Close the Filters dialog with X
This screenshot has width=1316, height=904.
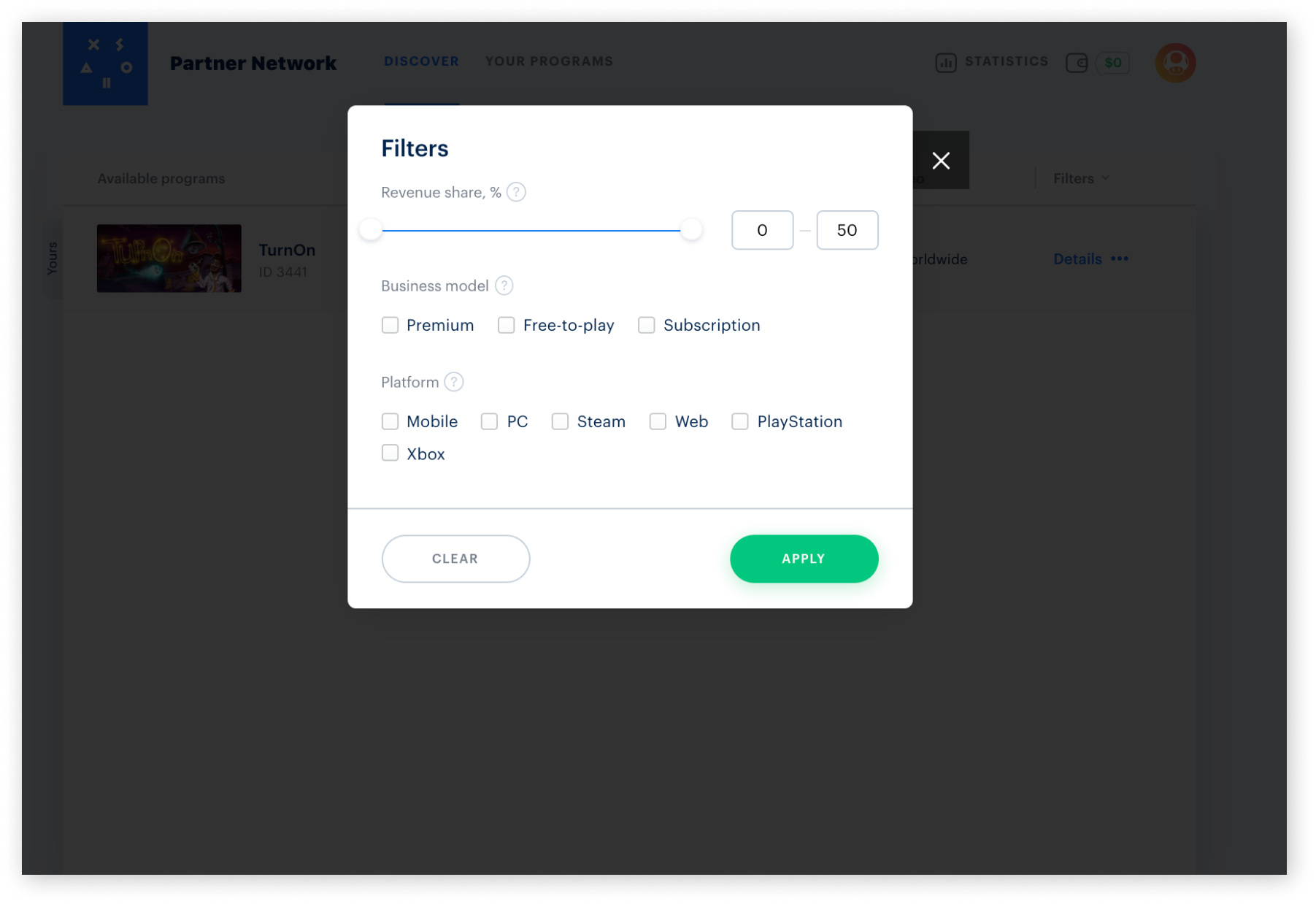[940, 161]
